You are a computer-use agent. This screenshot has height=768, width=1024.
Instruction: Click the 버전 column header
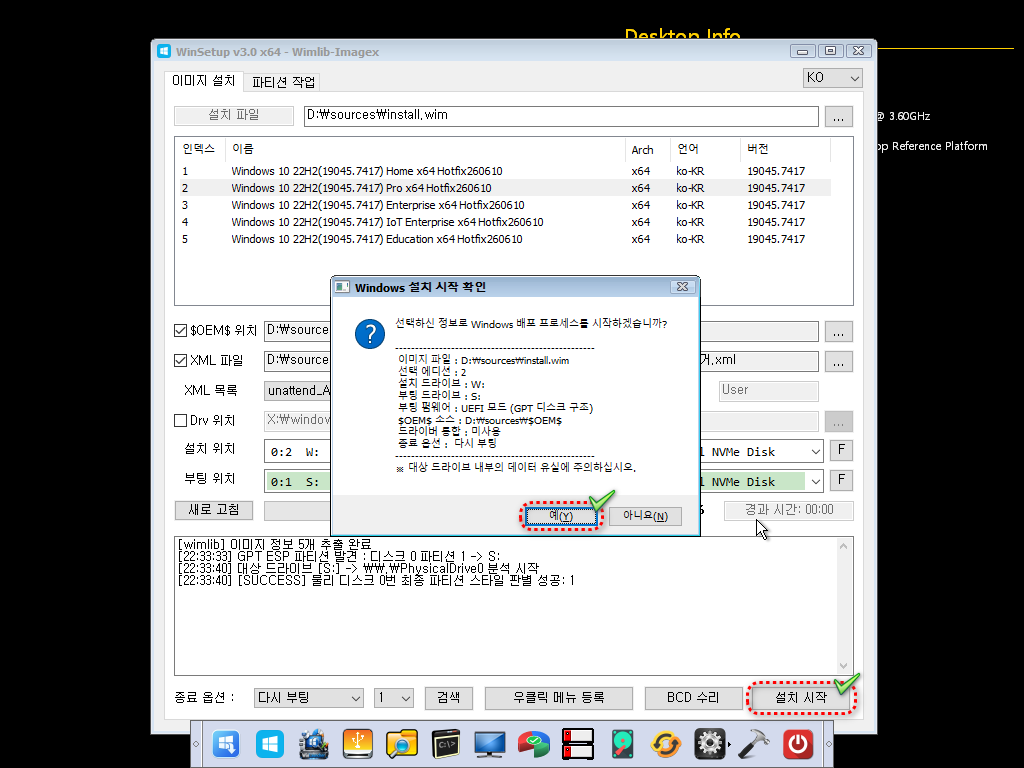click(x=786, y=149)
